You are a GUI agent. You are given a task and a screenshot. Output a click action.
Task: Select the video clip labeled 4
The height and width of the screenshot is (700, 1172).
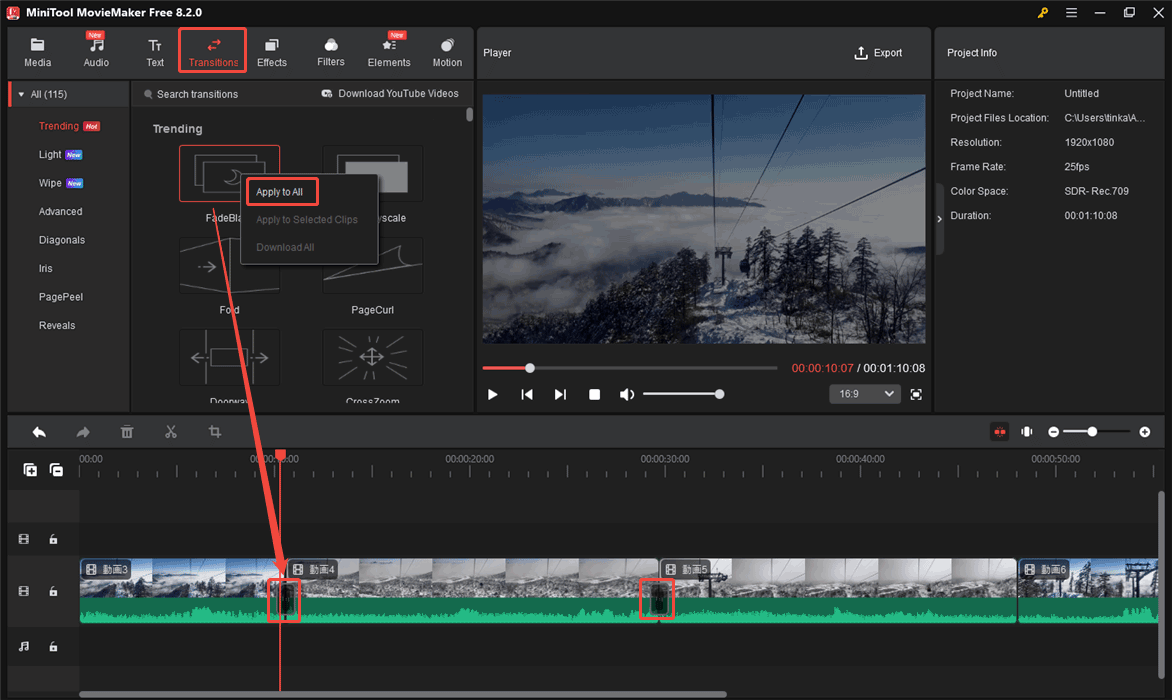pos(471,590)
